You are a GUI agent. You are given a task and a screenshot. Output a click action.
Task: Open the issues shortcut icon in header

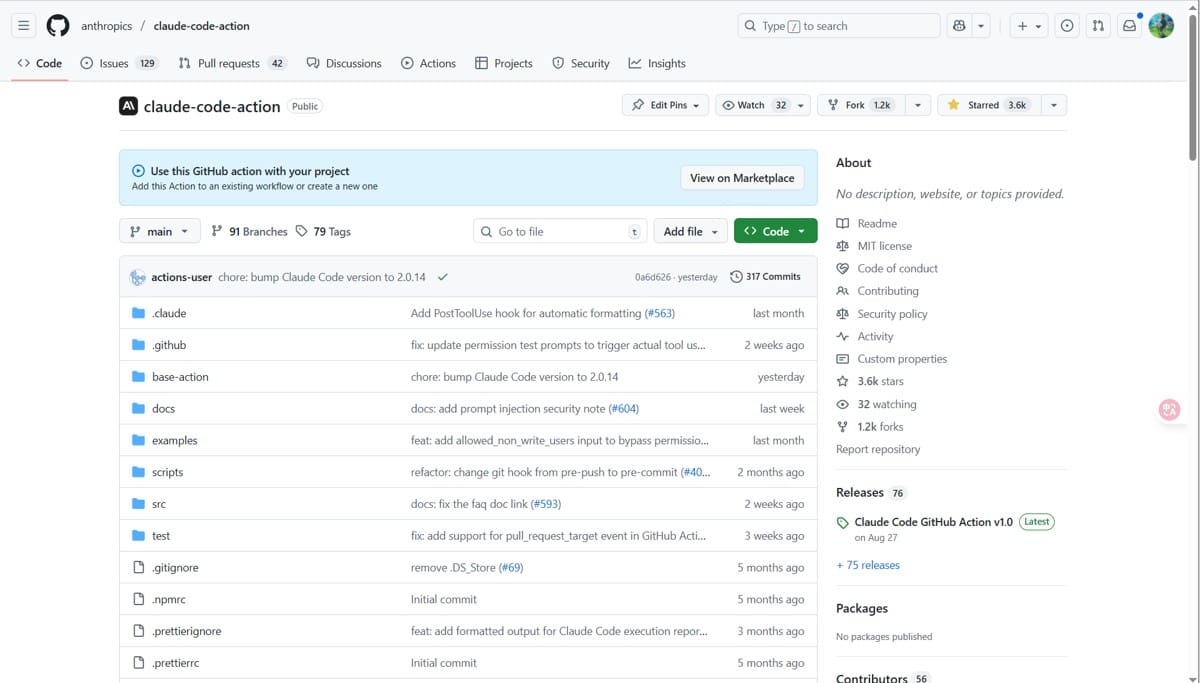[x=1067, y=26]
